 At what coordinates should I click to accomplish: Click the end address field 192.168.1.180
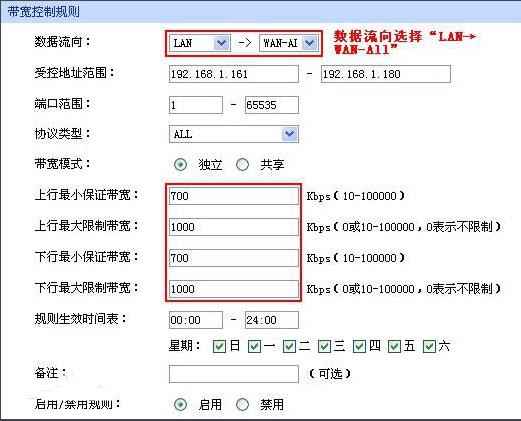(386, 74)
